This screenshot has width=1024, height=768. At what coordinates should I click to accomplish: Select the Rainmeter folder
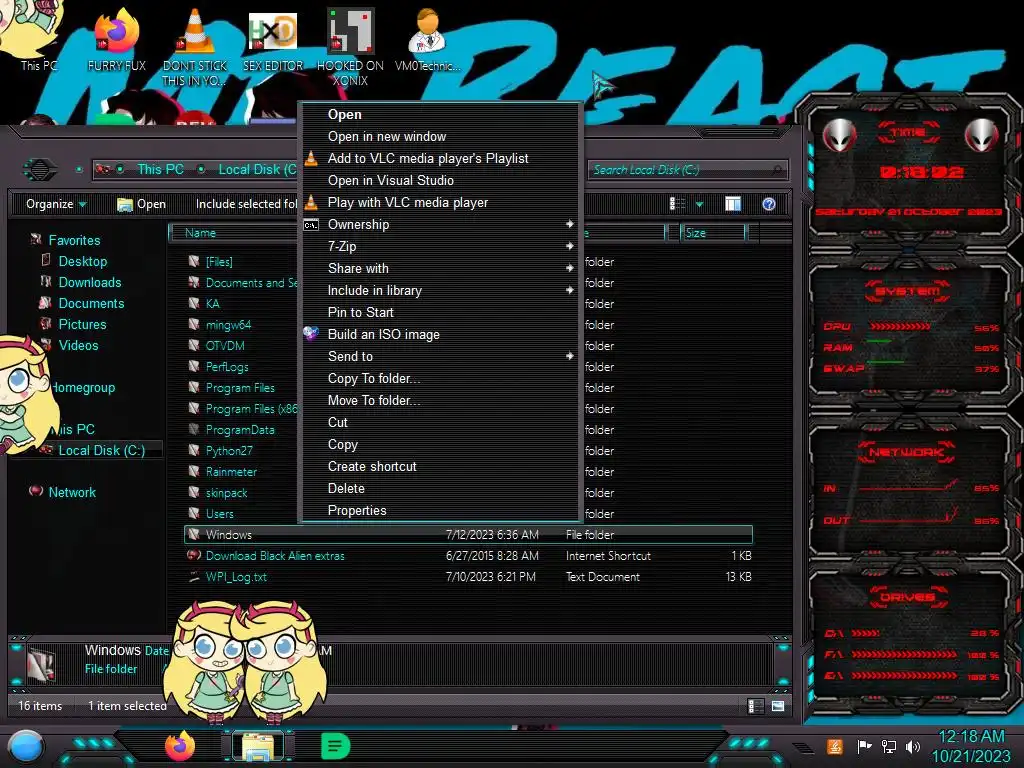pos(231,472)
